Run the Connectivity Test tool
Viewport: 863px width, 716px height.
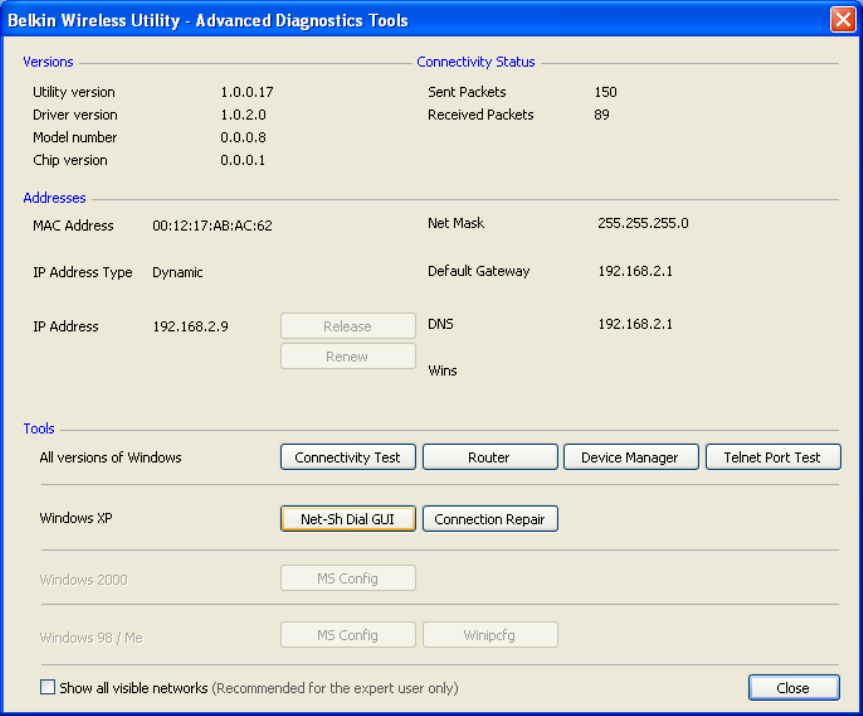coord(348,457)
